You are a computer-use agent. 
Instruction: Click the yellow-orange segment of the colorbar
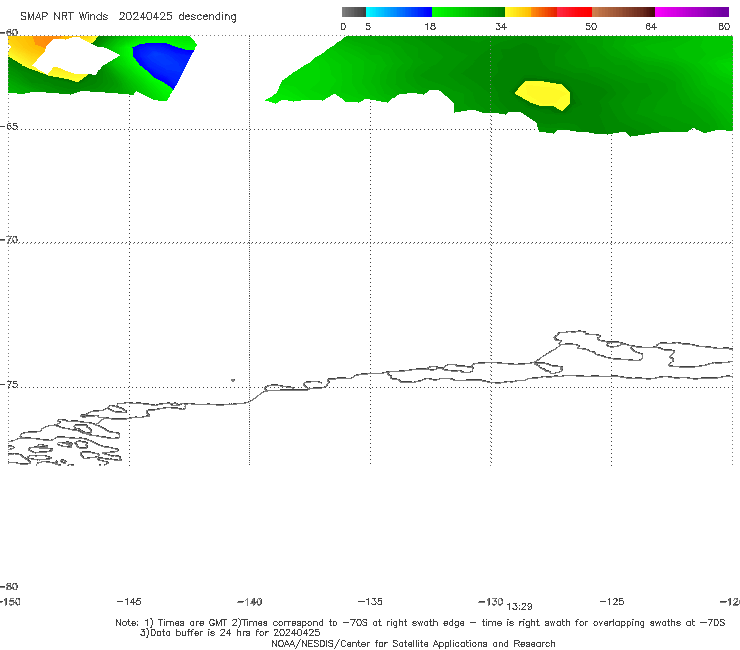click(531, 12)
